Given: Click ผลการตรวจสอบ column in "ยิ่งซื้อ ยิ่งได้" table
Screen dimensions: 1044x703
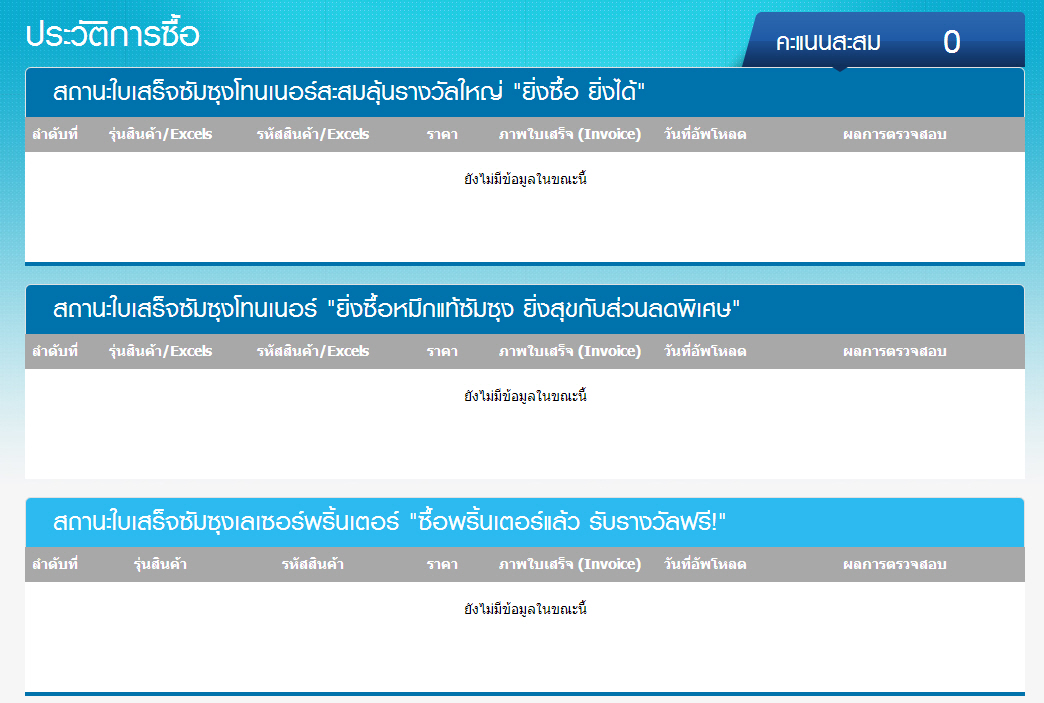Looking at the screenshot, I should pos(895,134).
